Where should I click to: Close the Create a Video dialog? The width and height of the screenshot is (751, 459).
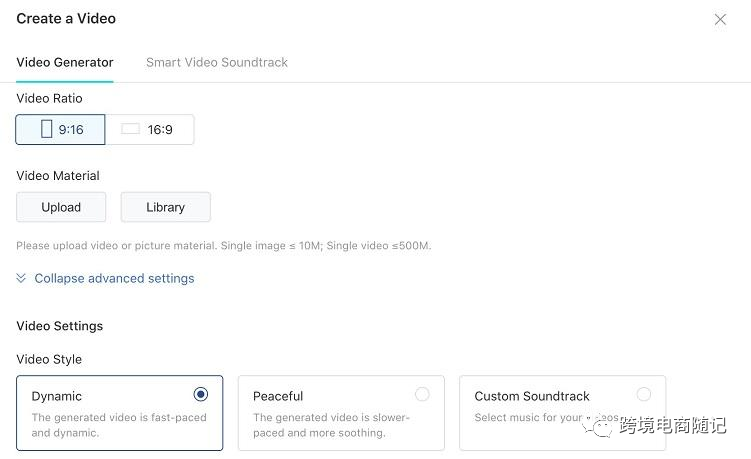coord(720,19)
